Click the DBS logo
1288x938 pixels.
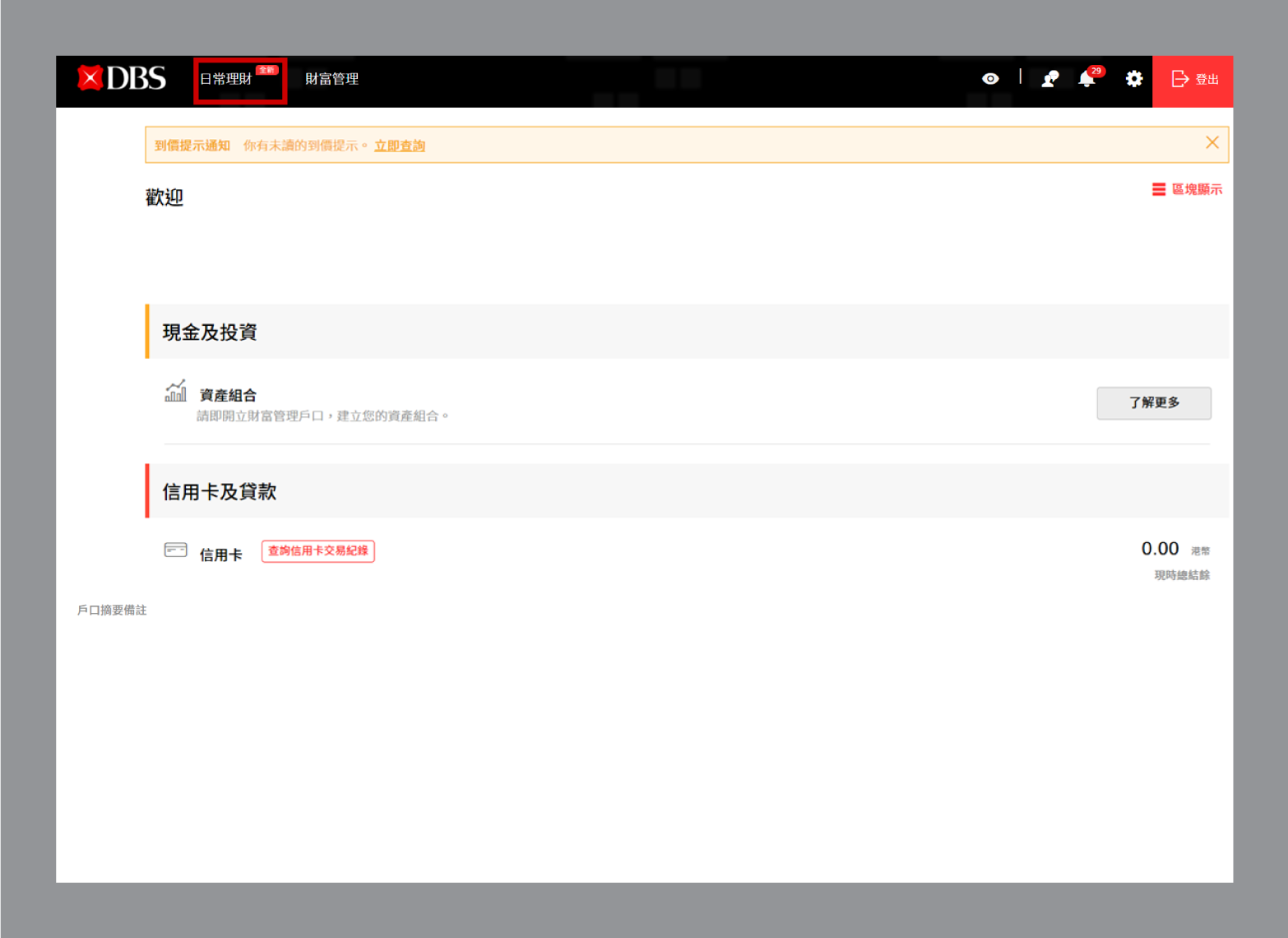pyautogui.click(x=122, y=79)
